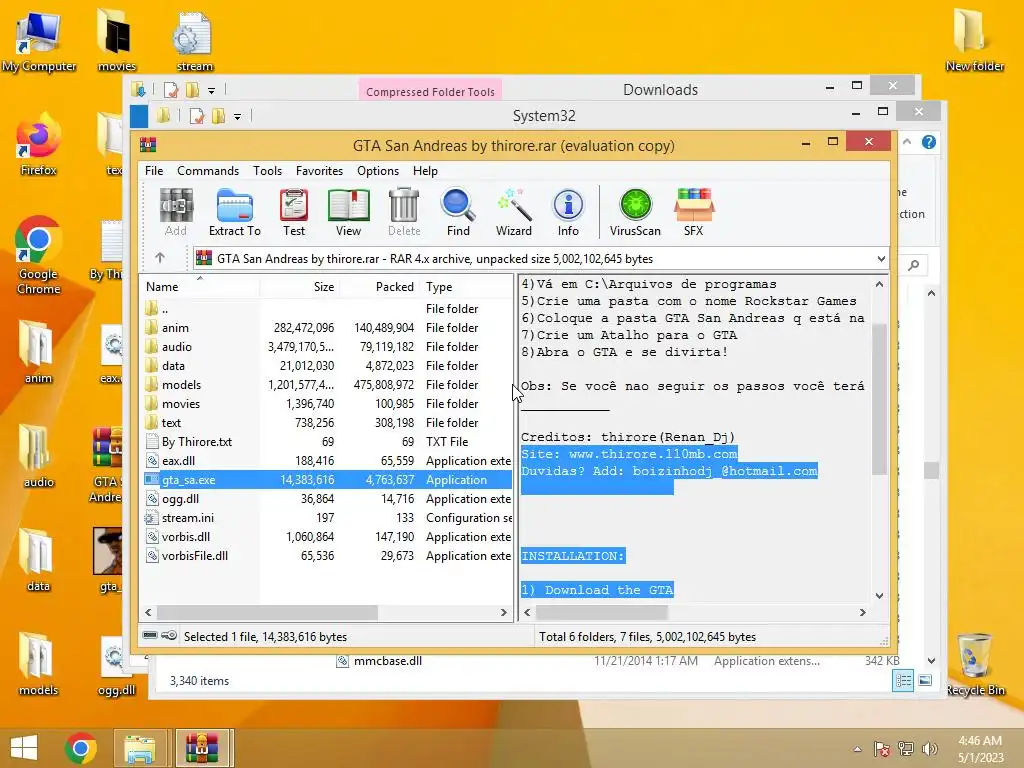The height and width of the screenshot is (768, 1024).
Task: Switch Explorer to details view icon
Action: pos(903,680)
